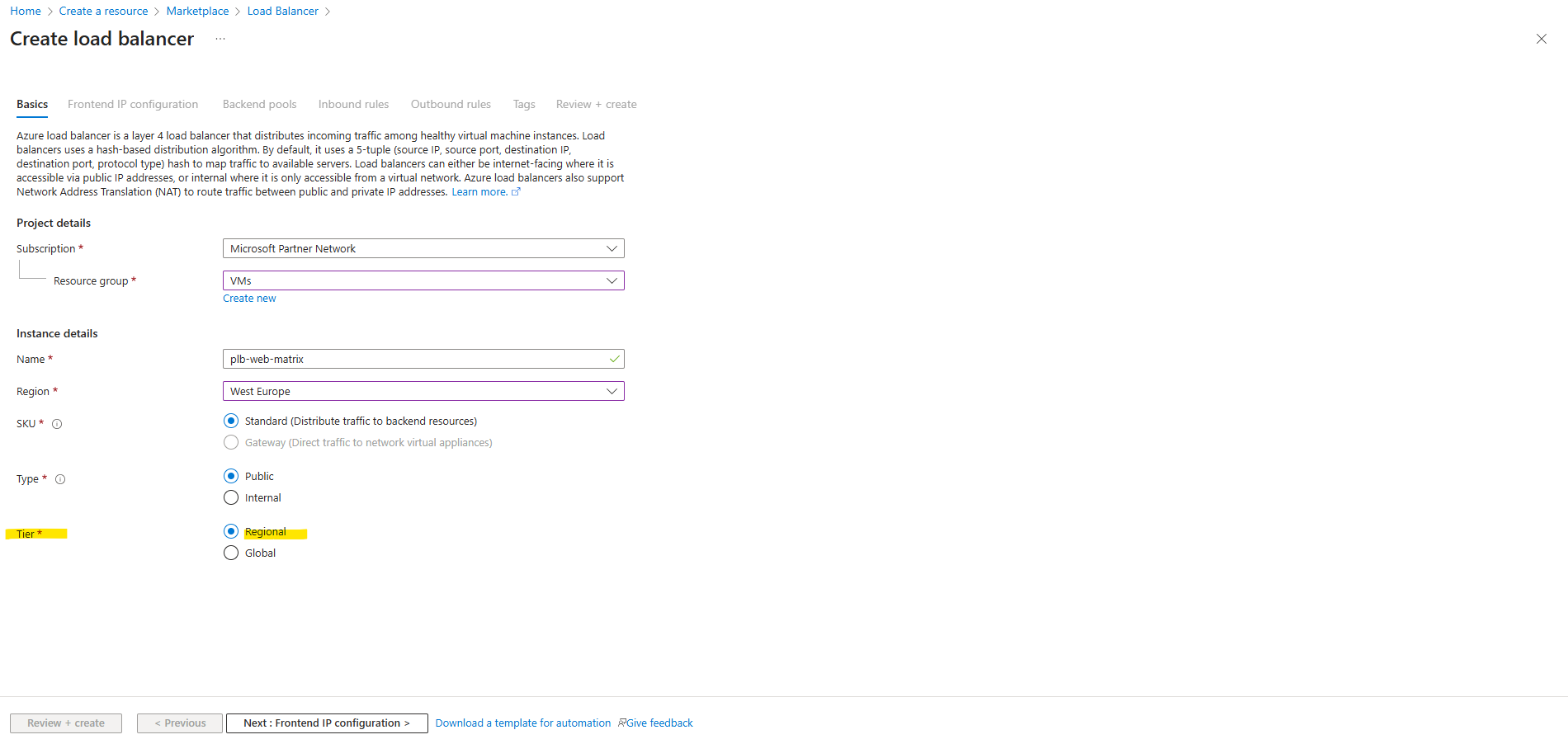Go to Home in the breadcrumb
Viewport: 1568px width, 744px height.
[26, 11]
